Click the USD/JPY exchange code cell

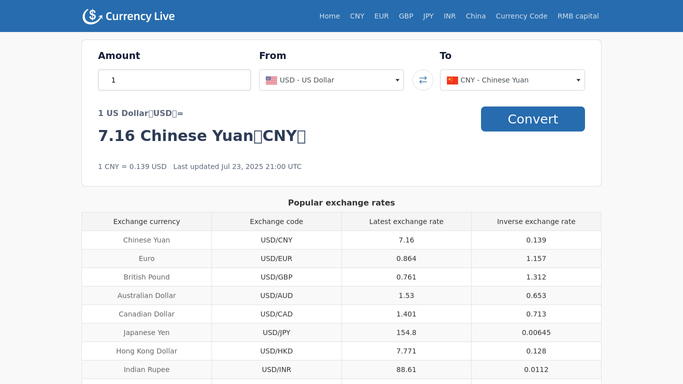276,333
